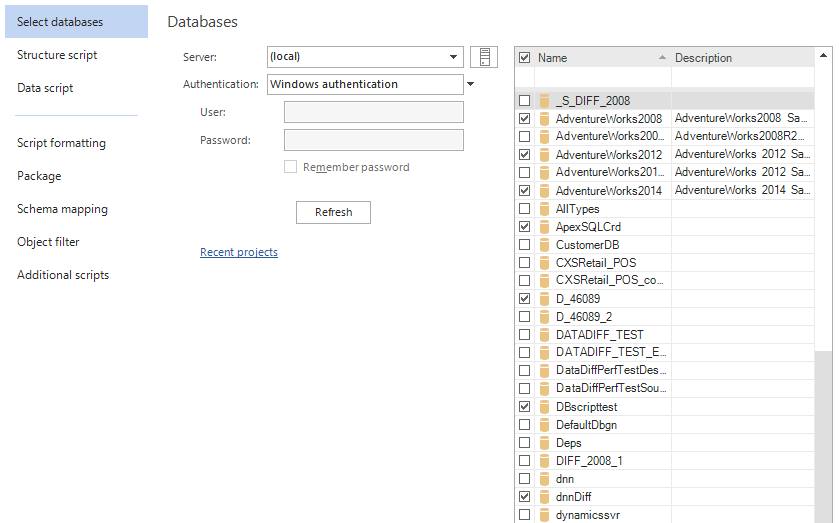Click the Windows authentication combo box
The height and width of the screenshot is (523, 839).
click(x=365, y=84)
